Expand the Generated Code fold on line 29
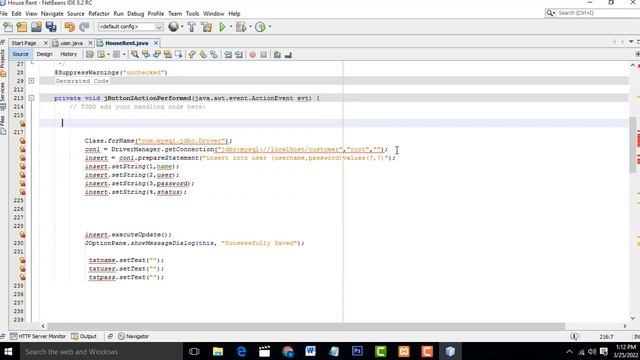The image size is (640, 360). (31, 81)
